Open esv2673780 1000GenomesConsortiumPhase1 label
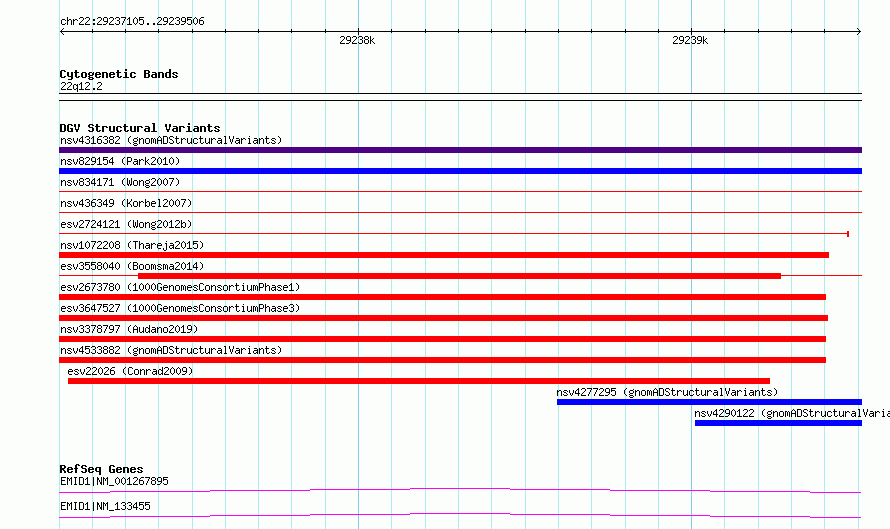 [180, 287]
